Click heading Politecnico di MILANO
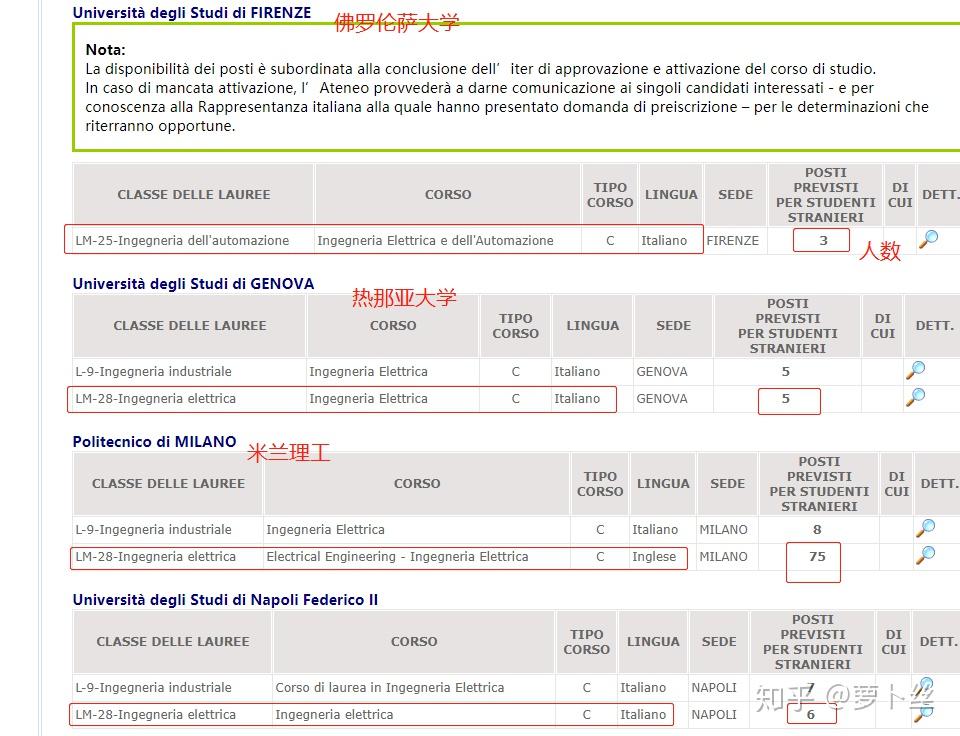Image resolution: width=960 pixels, height=736 pixels. (x=154, y=441)
